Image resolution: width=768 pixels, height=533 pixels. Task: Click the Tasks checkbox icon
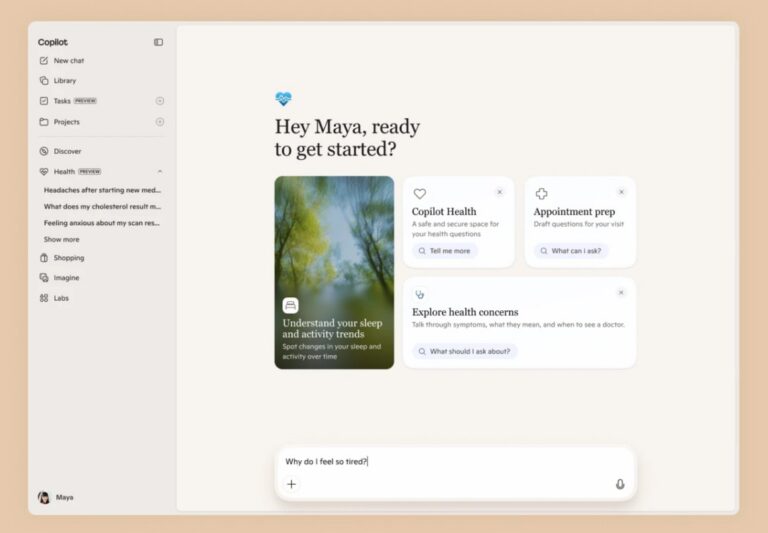point(44,101)
